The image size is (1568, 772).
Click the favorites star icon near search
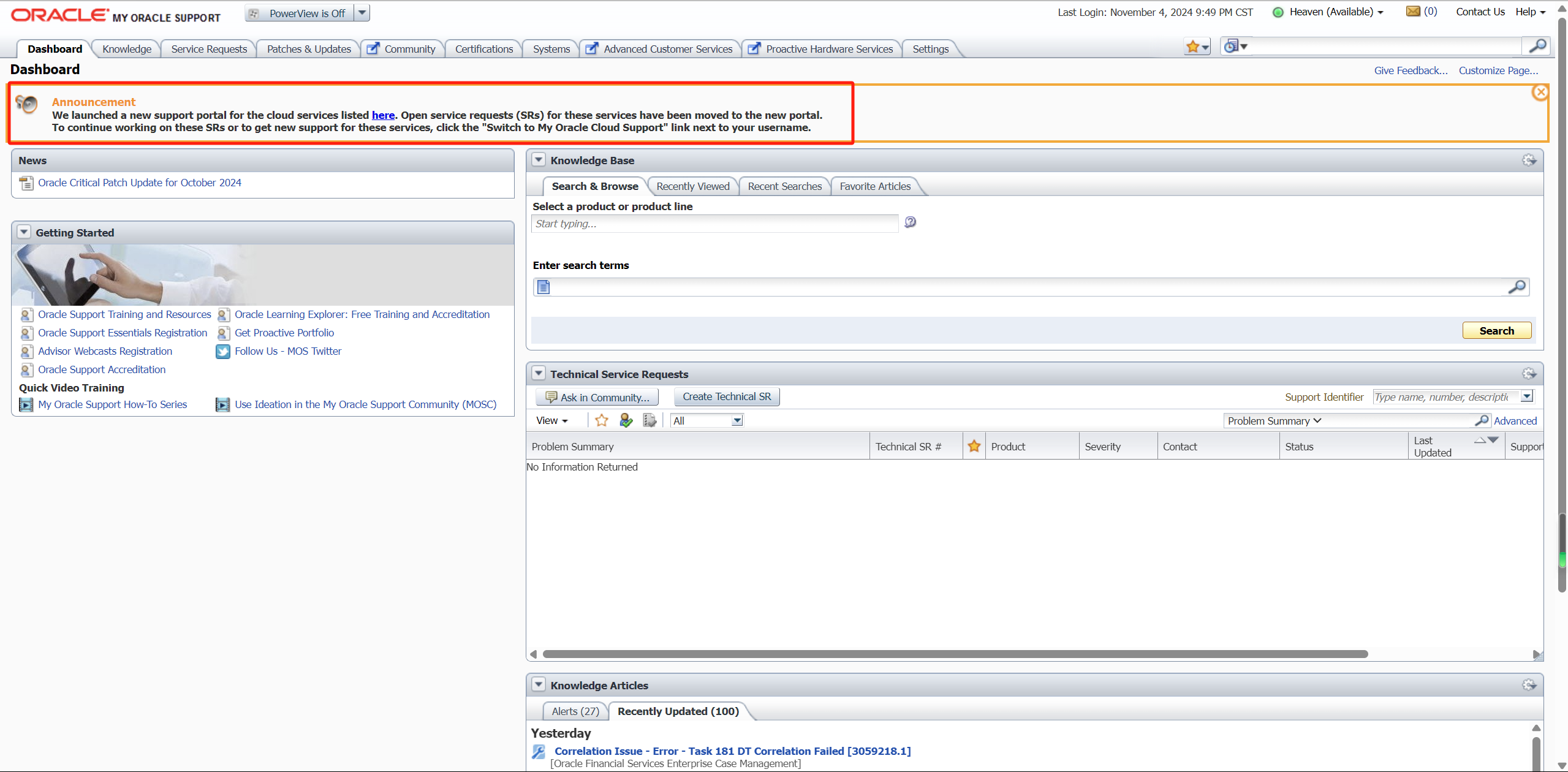(1192, 47)
